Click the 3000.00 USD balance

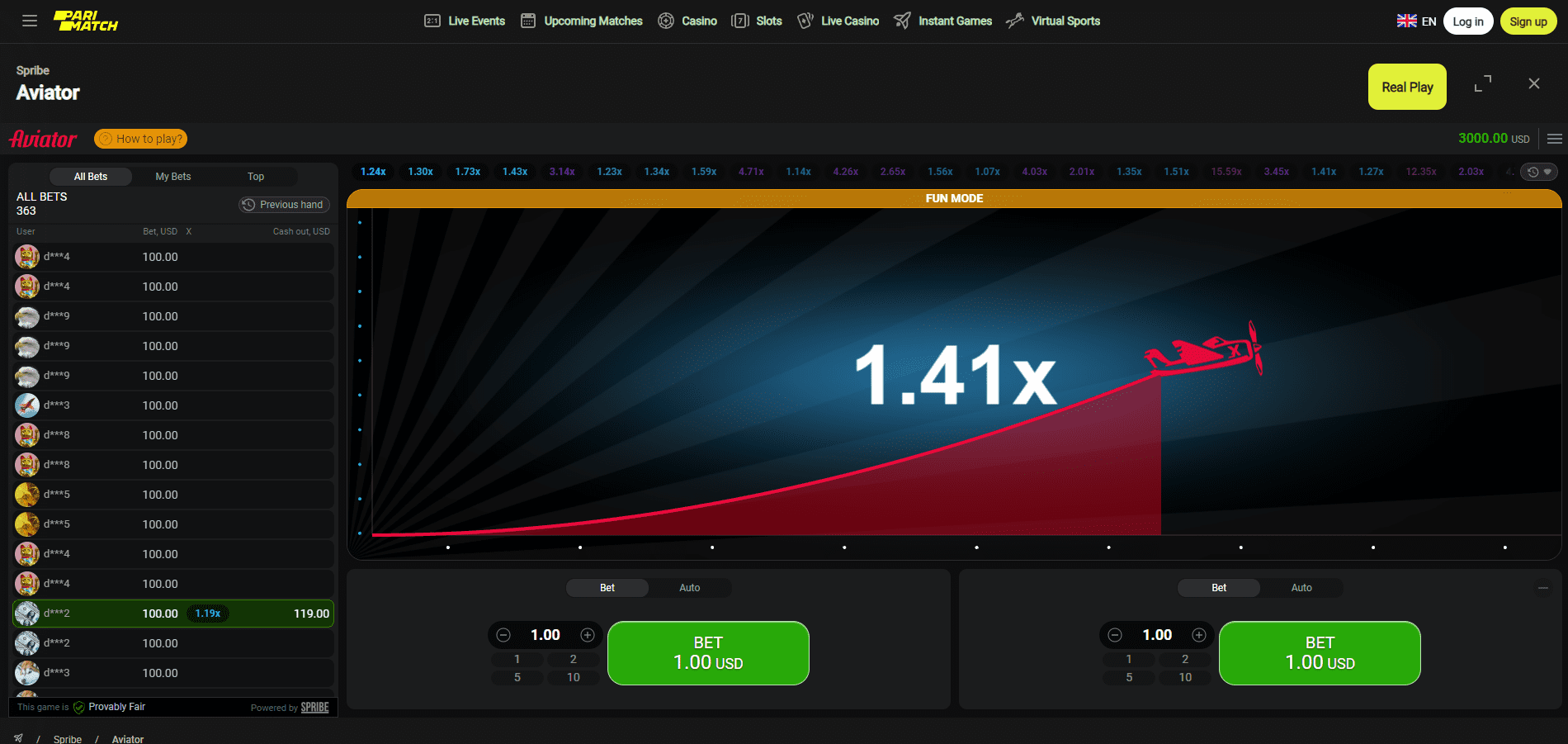(1494, 139)
